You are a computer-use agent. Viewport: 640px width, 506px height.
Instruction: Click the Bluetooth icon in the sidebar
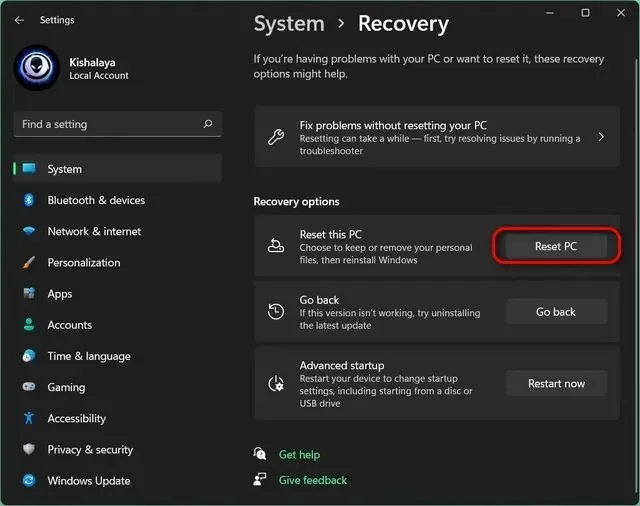[x=29, y=200]
